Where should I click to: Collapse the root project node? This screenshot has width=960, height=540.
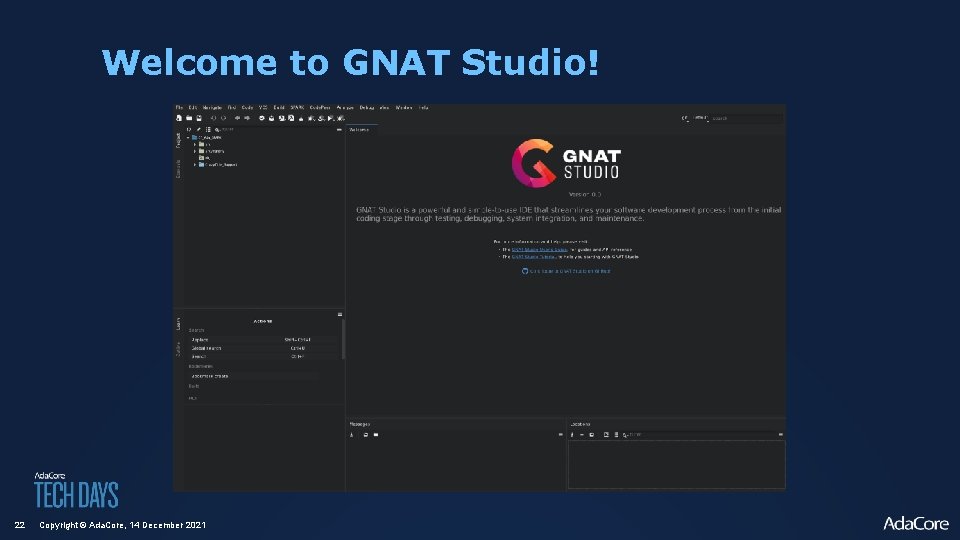coord(189,138)
